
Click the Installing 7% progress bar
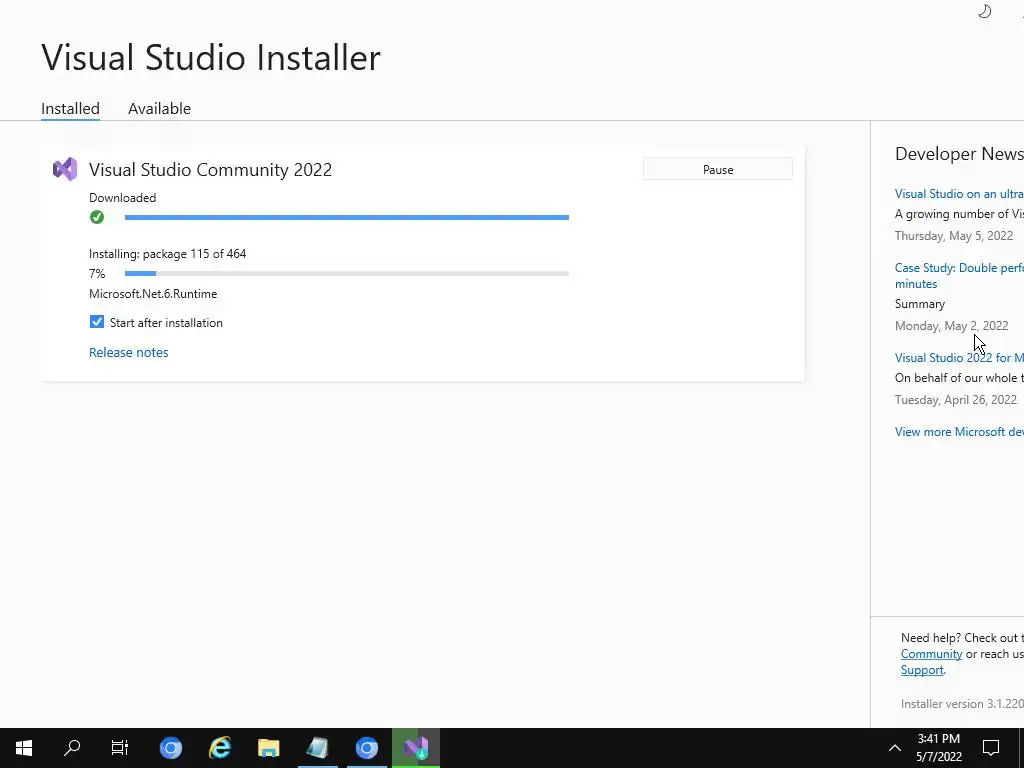pyautogui.click(x=347, y=274)
